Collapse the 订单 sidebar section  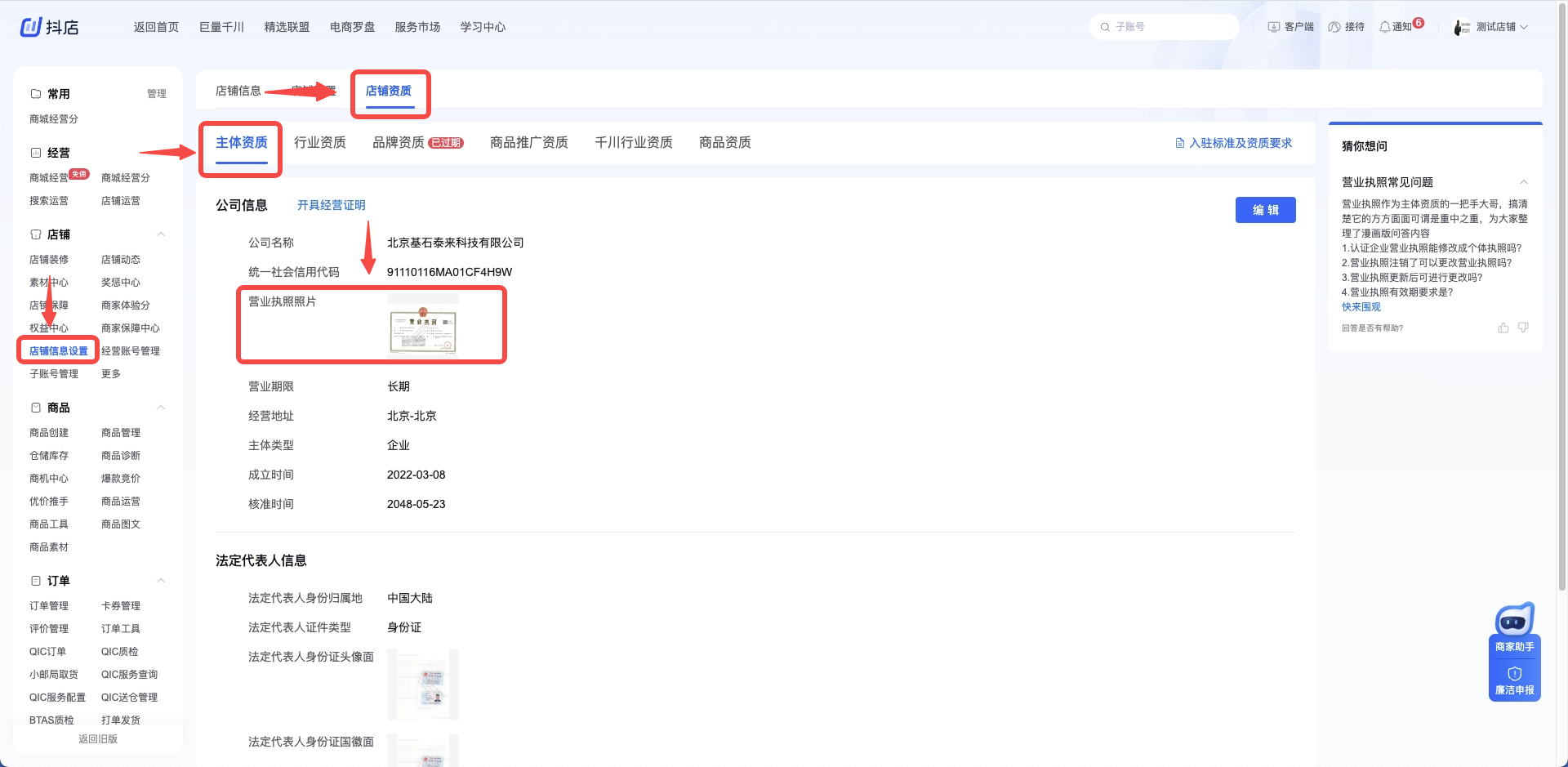(161, 581)
